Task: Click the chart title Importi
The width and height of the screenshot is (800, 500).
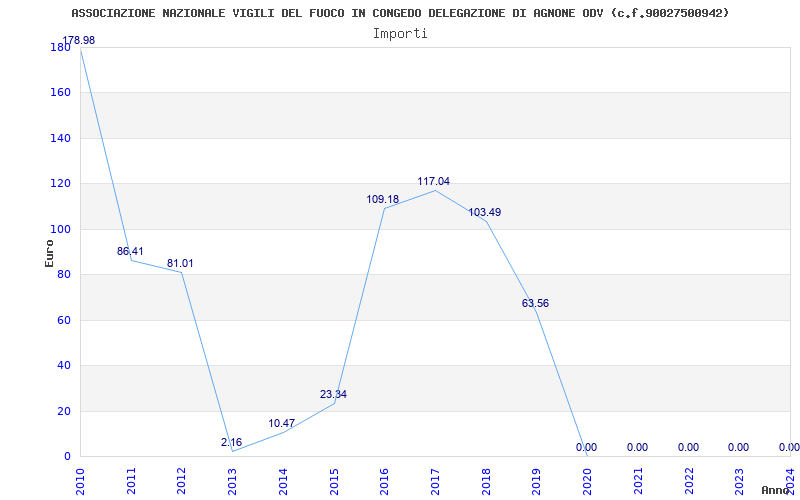Action: (x=400, y=33)
